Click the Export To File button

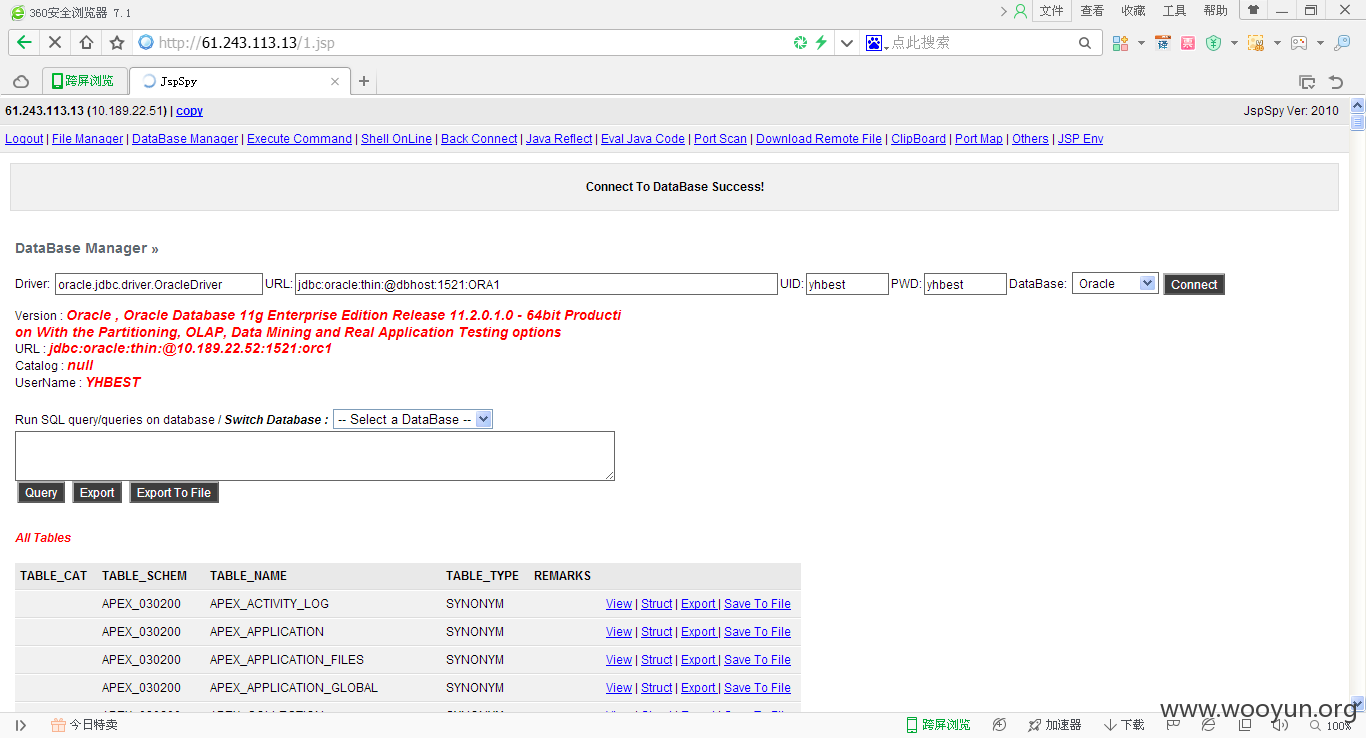click(x=174, y=492)
